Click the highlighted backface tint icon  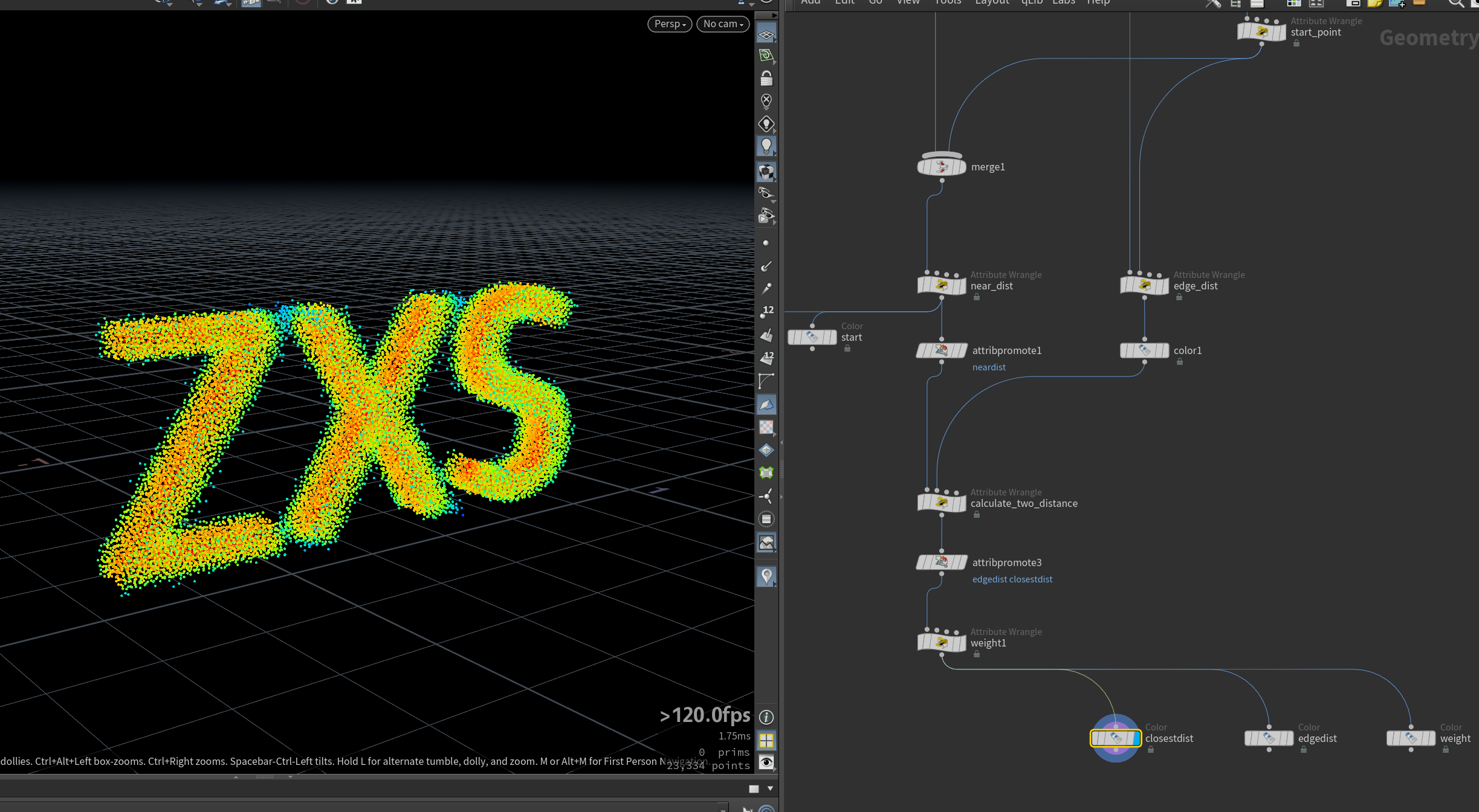point(766,404)
